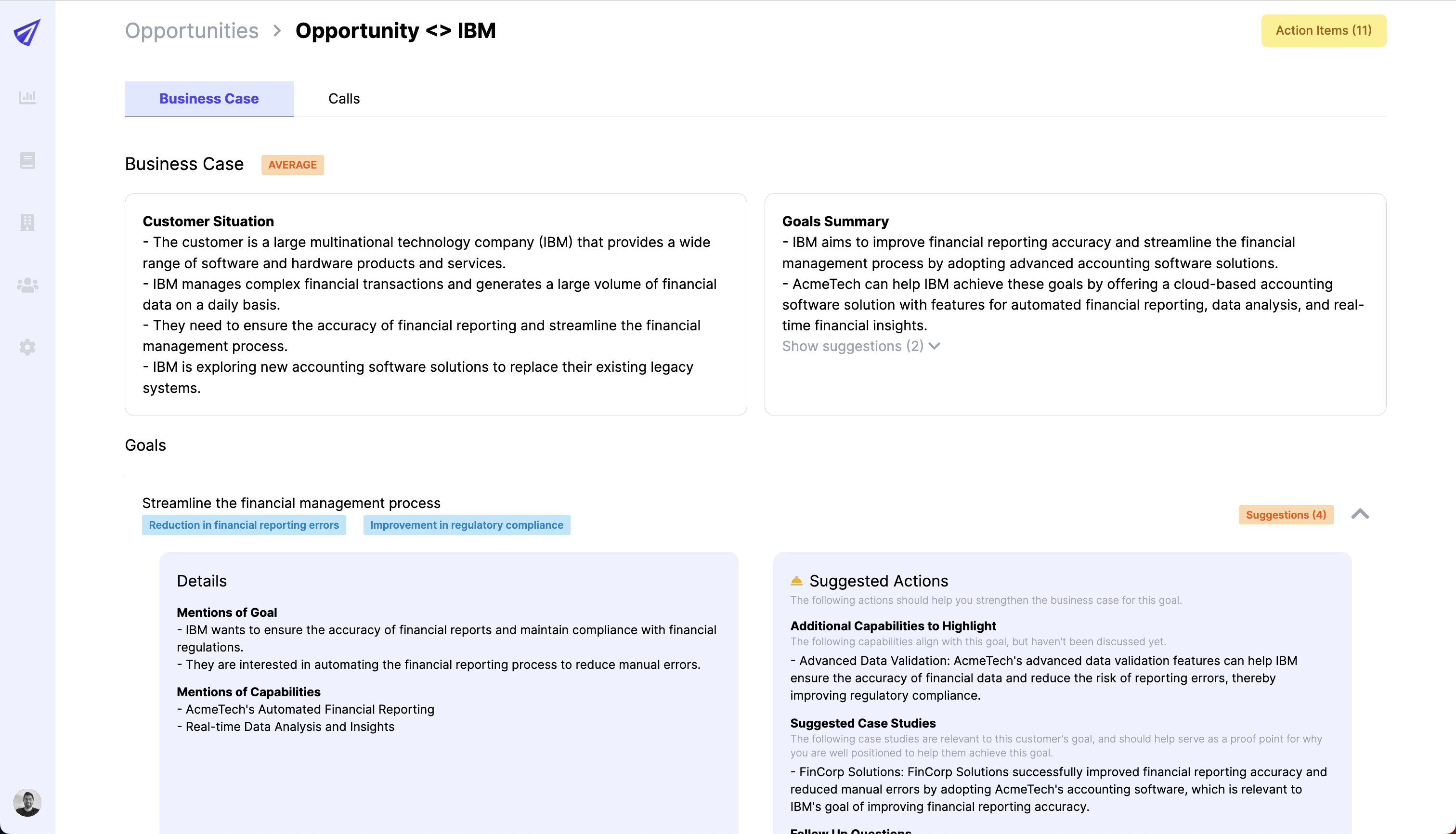Click the bell icon beside Suggested Actions
Image resolution: width=1456 pixels, height=834 pixels.
[796, 581]
